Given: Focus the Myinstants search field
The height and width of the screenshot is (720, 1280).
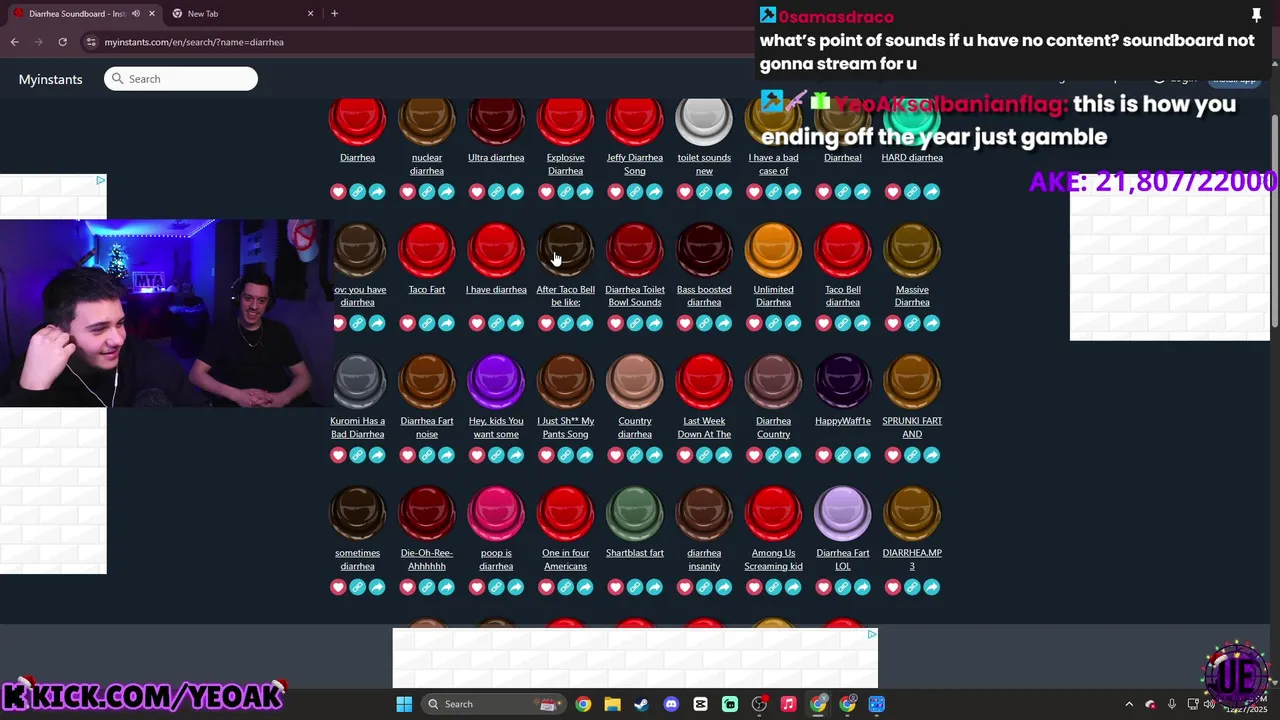Looking at the screenshot, I should (x=181, y=79).
